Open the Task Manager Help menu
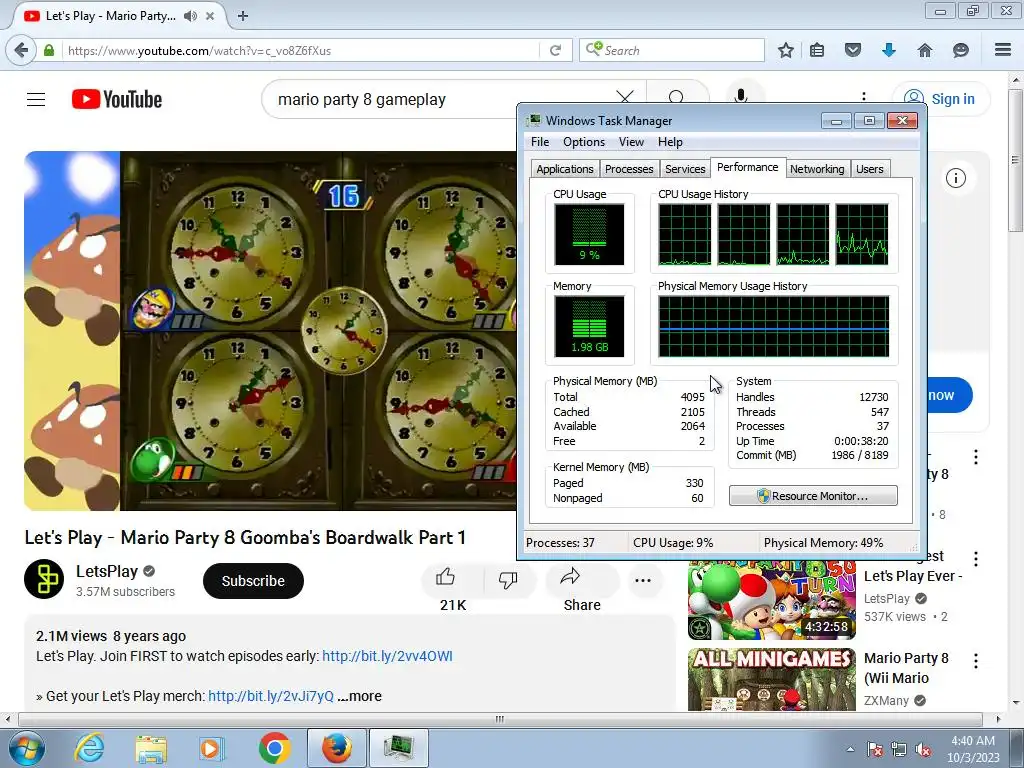The width and height of the screenshot is (1024, 768). click(x=670, y=142)
